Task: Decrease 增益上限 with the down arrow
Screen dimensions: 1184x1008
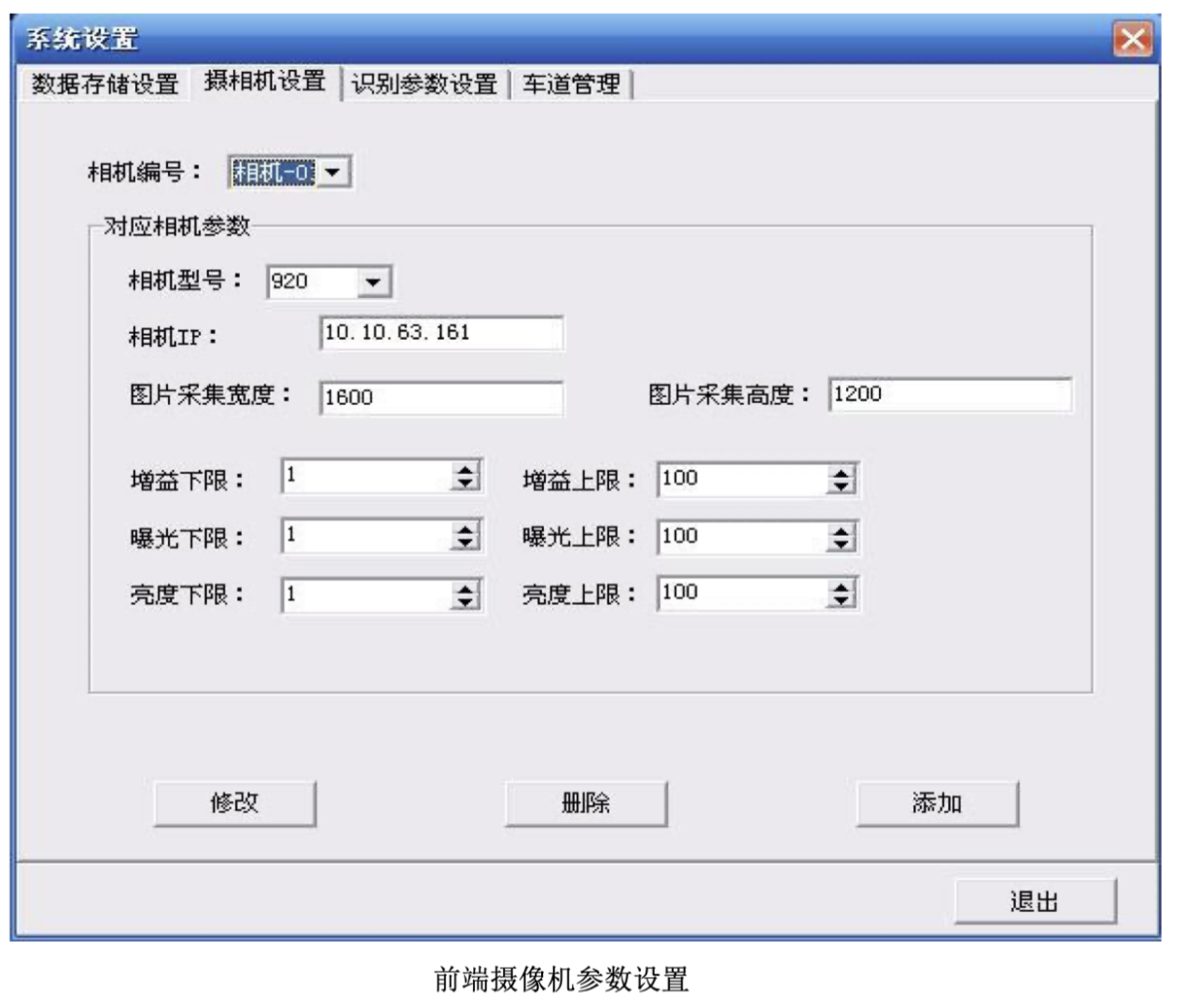Action: coord(841,486)
